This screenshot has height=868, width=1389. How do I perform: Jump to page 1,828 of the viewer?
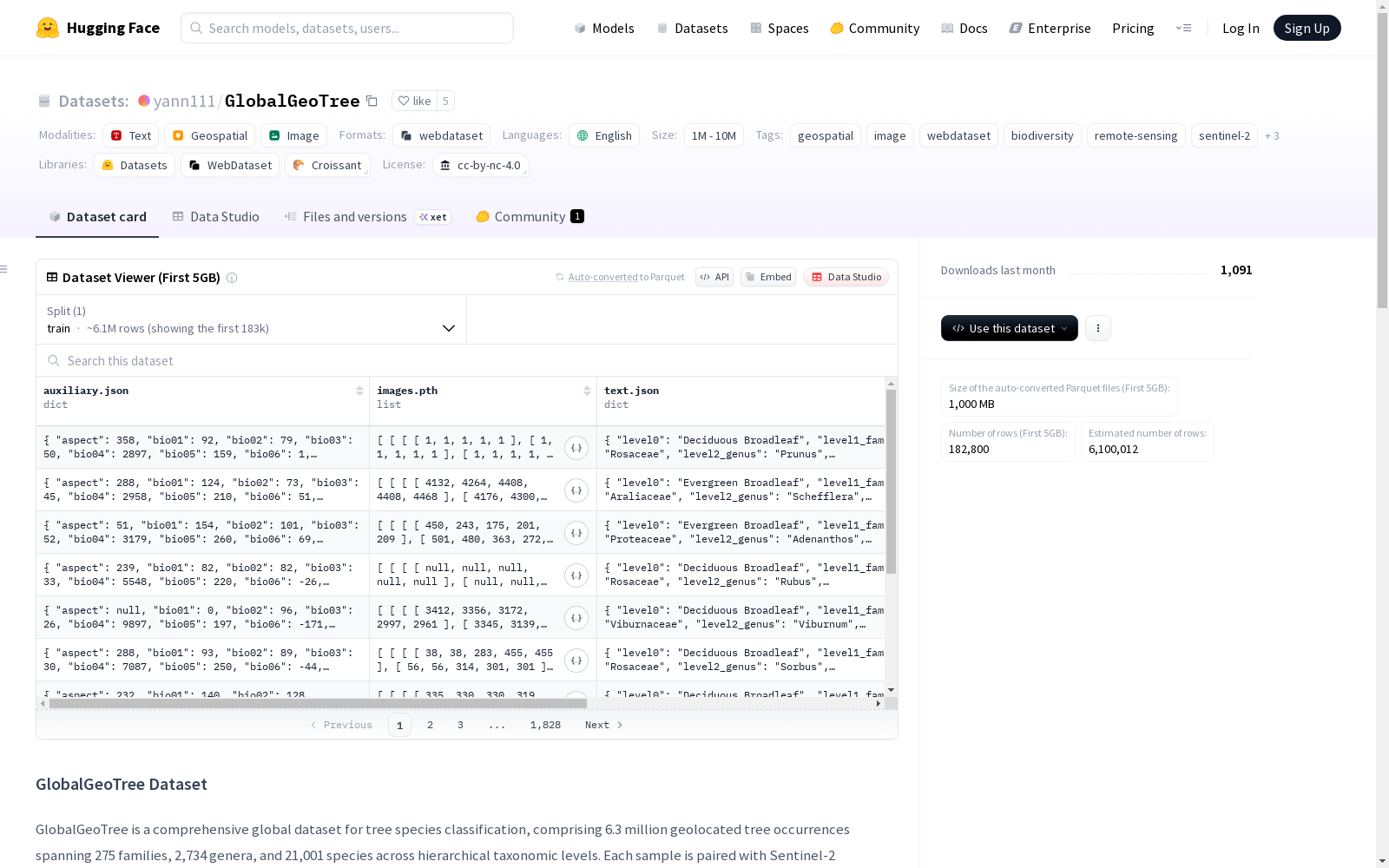pos(545,725)
